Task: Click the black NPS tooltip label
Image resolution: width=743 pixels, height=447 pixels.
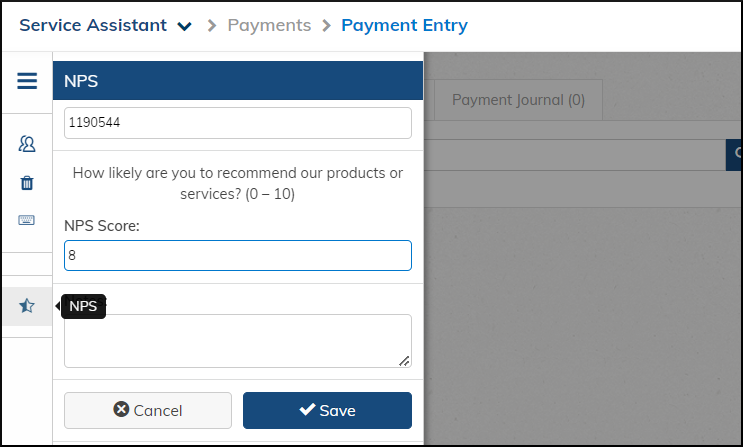Action: [83, 307]
